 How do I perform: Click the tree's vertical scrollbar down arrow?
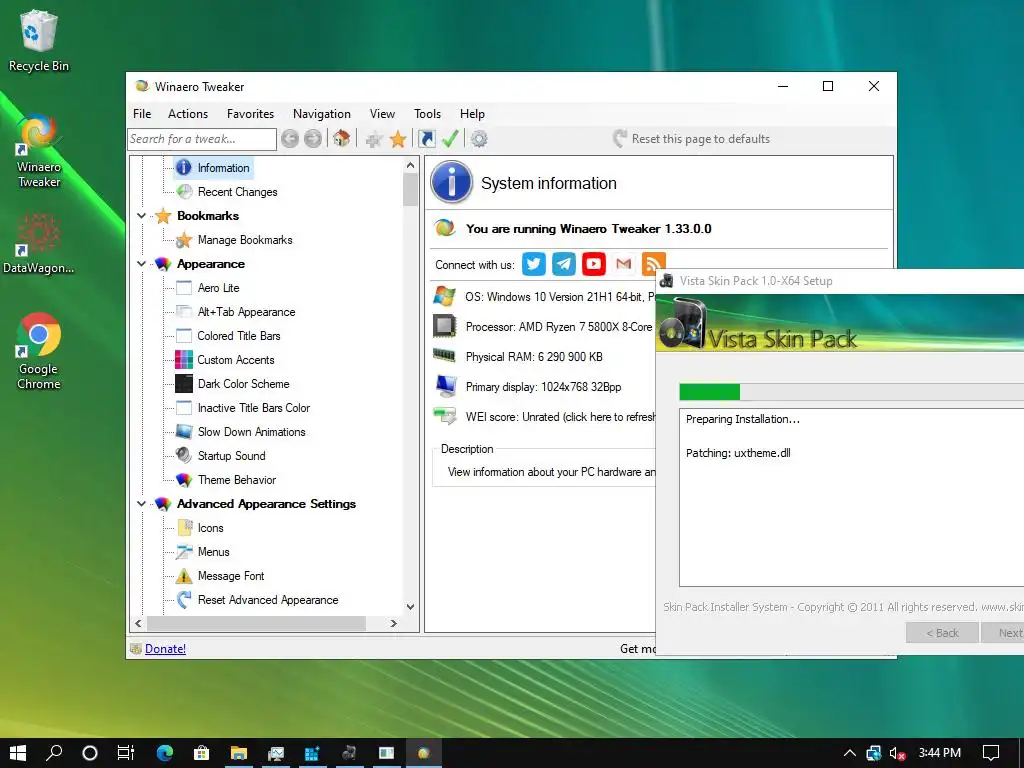(x=410, y=606)
